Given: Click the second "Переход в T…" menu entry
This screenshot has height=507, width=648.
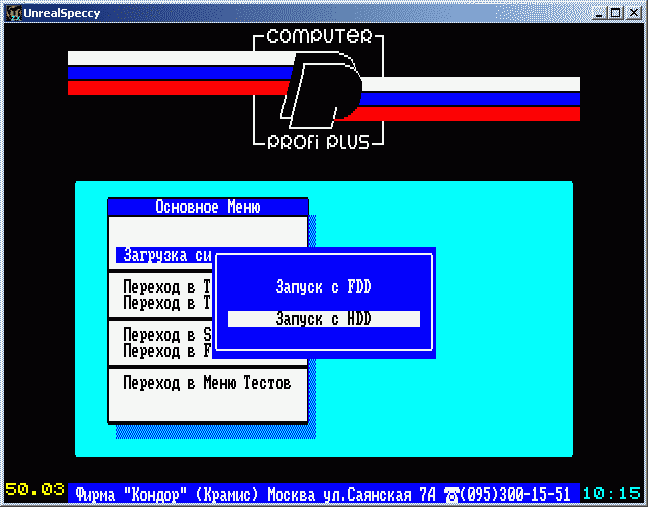Looking at the screenshot, I should click(165, 302).
